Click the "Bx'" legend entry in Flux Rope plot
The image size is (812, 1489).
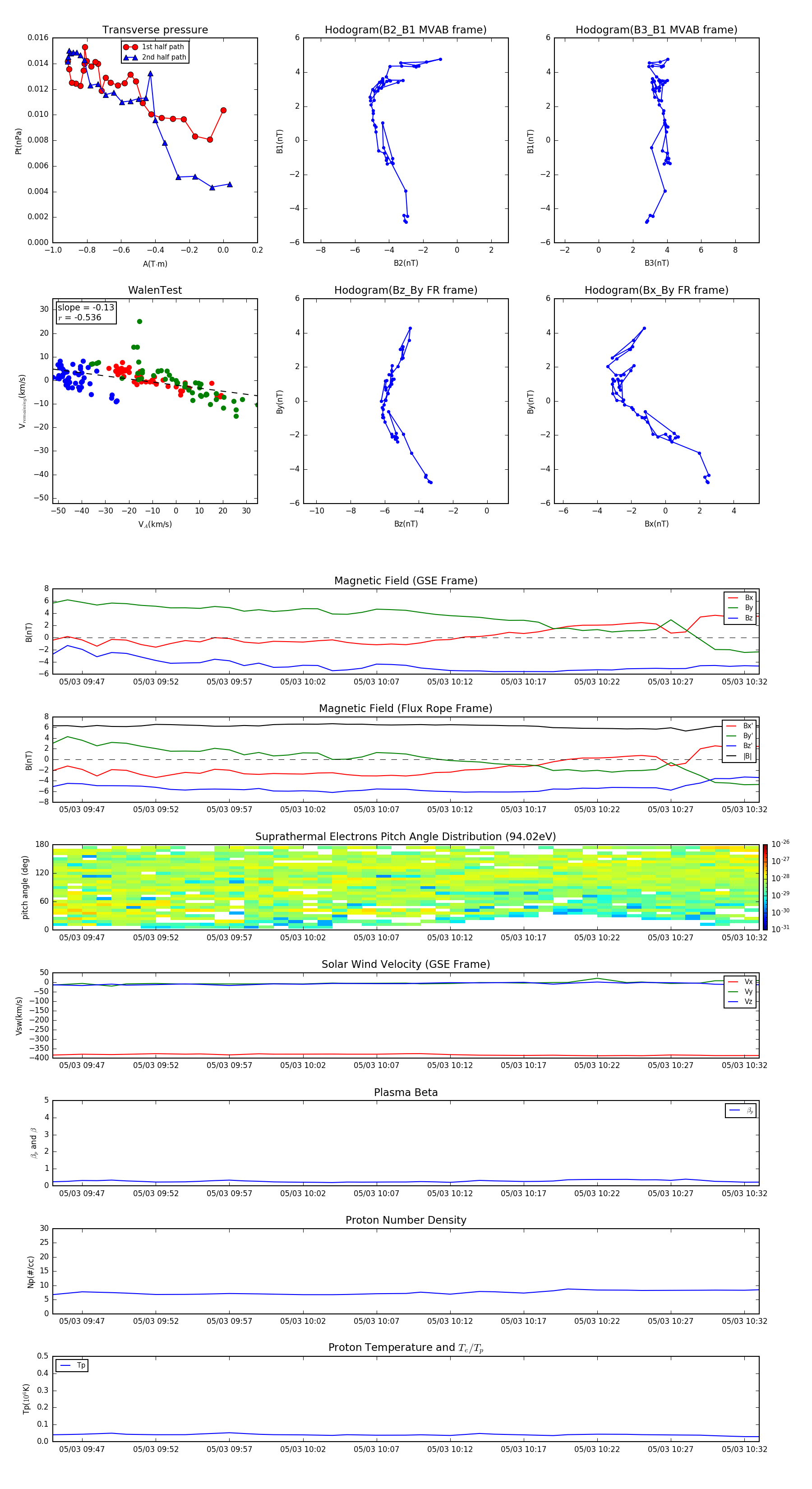pyautogui.click(x=740, y=726)
